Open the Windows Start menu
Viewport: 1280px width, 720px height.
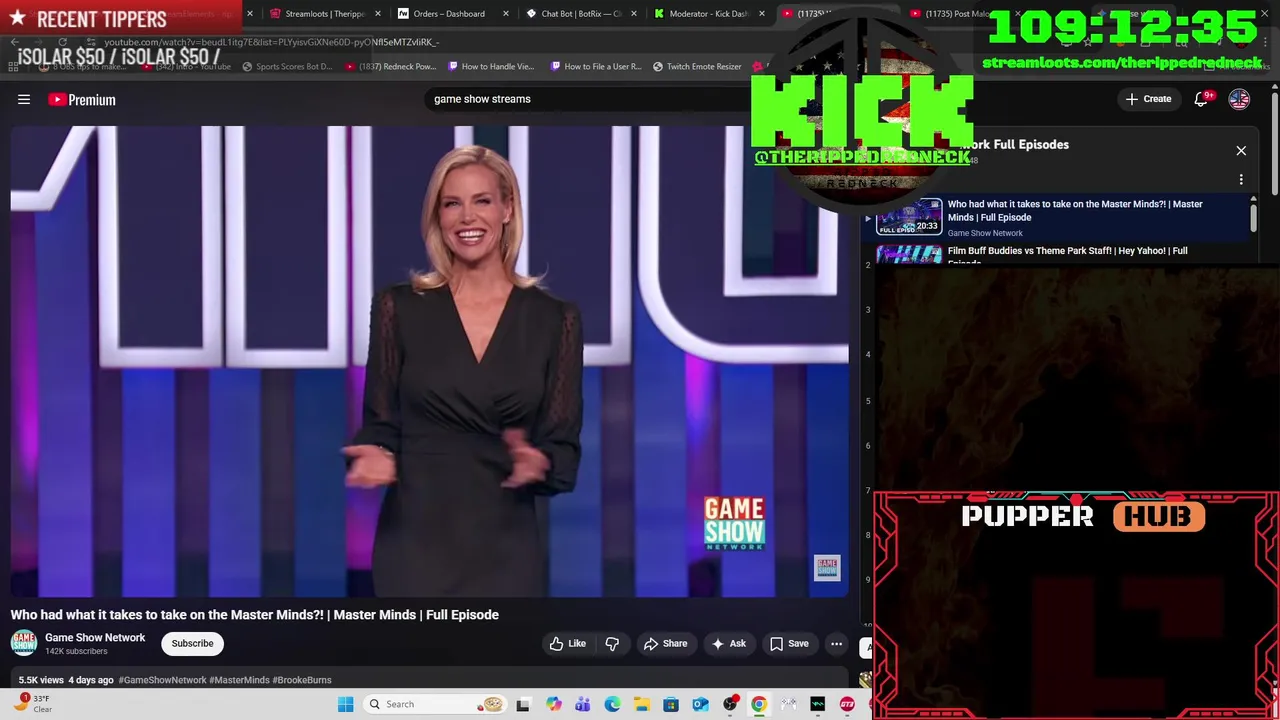click(x=345, y=704)
